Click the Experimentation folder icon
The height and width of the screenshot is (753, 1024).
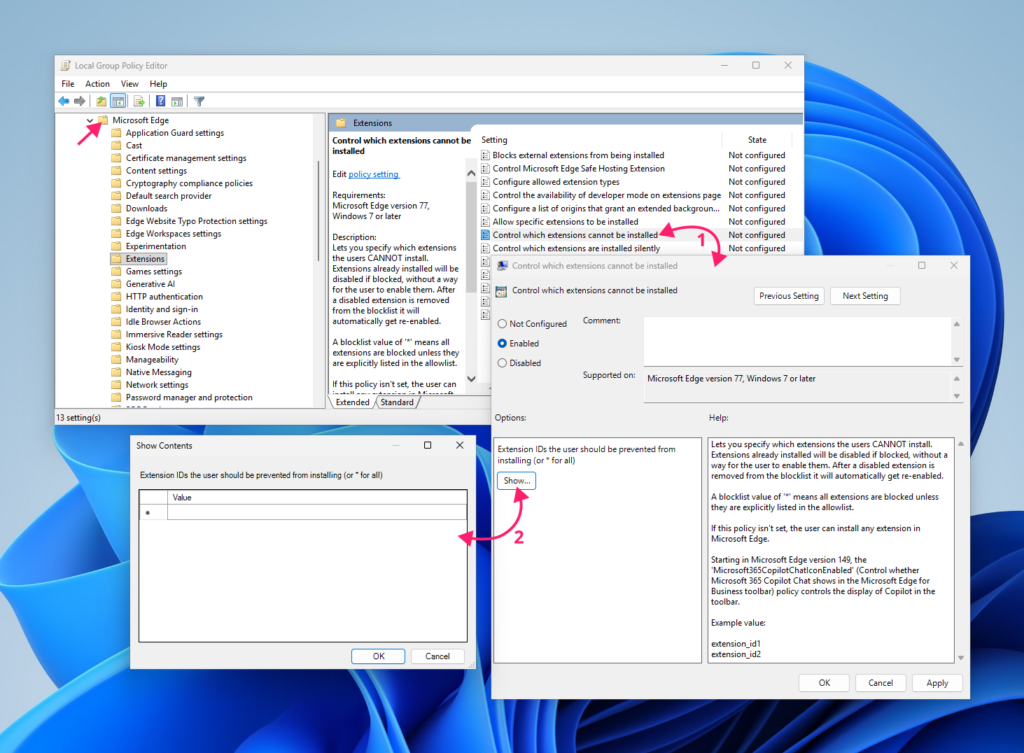point(116,246)
